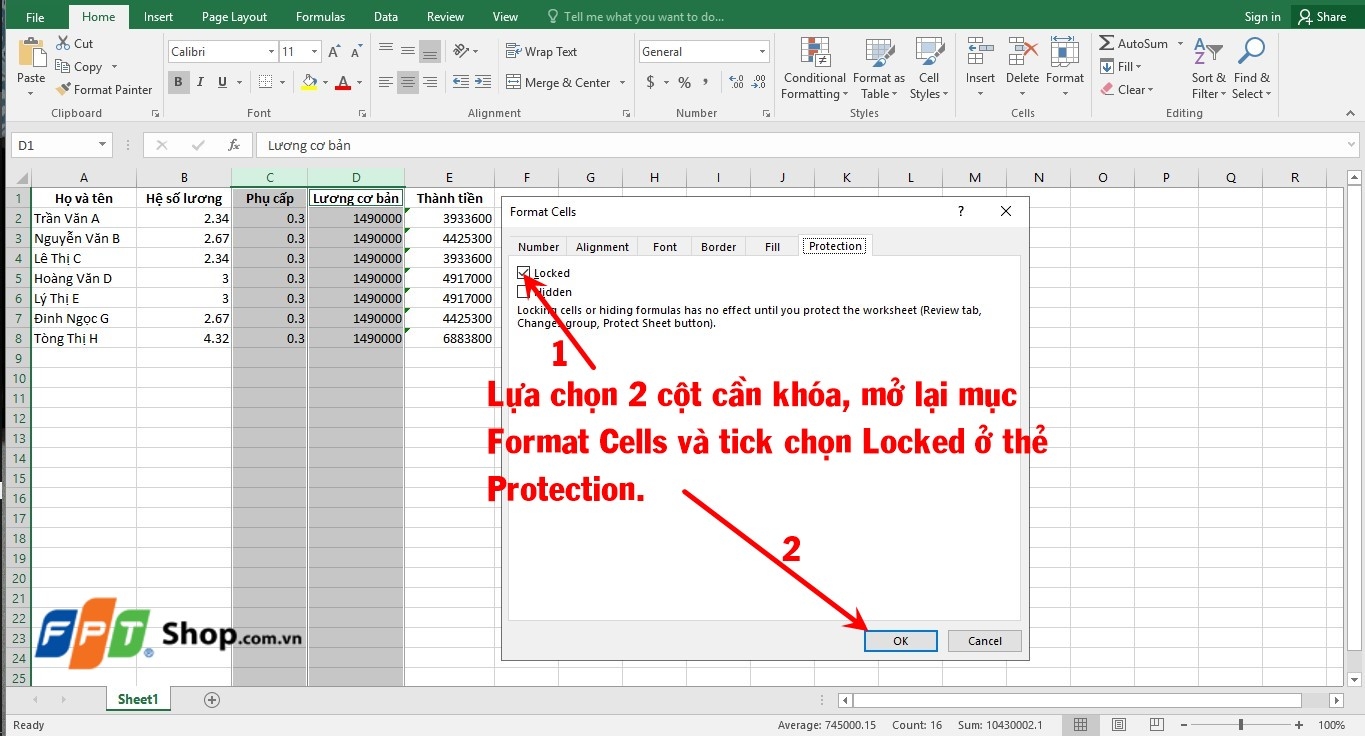Viewport: 1365px width, 736px height.
Task: Enable the Hidden checkbox
Action: [523, 292]
